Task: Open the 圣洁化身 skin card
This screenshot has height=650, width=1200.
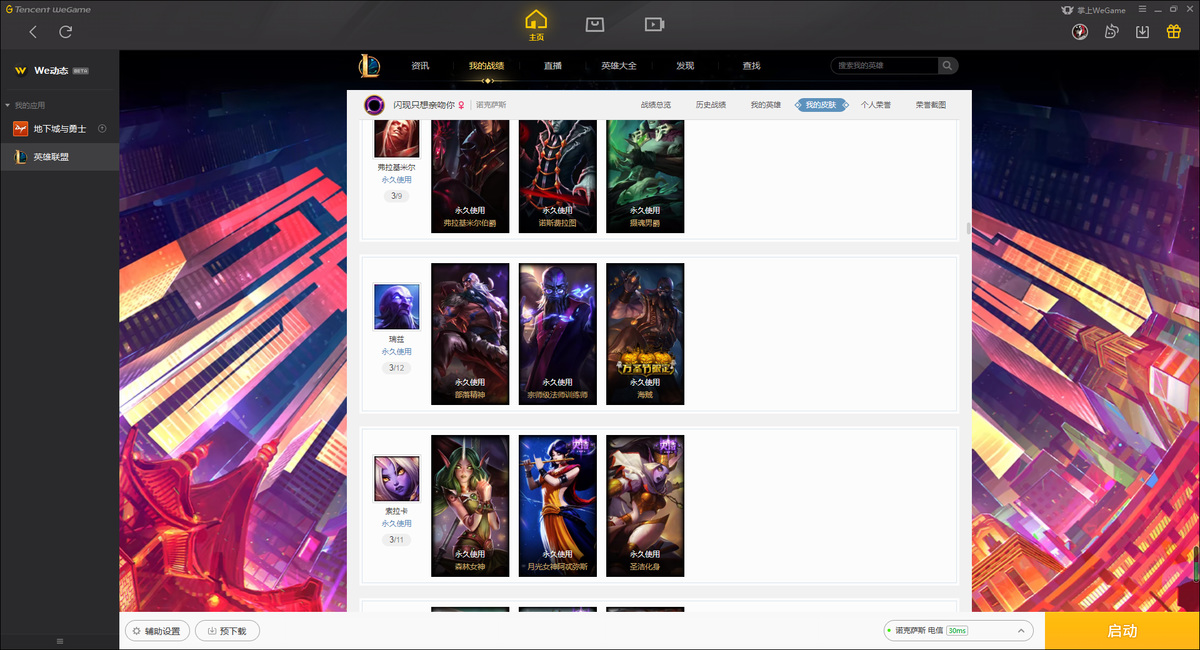Action: pyautogui.click(x=645, y=506)
